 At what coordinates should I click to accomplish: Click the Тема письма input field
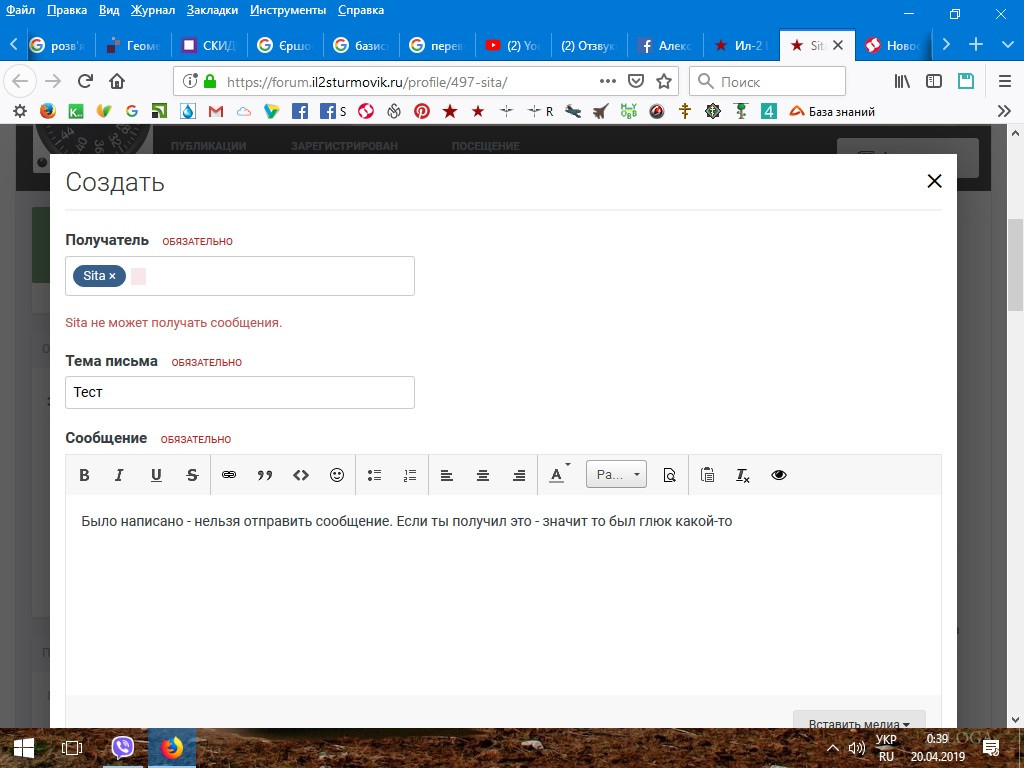(240, 392)
